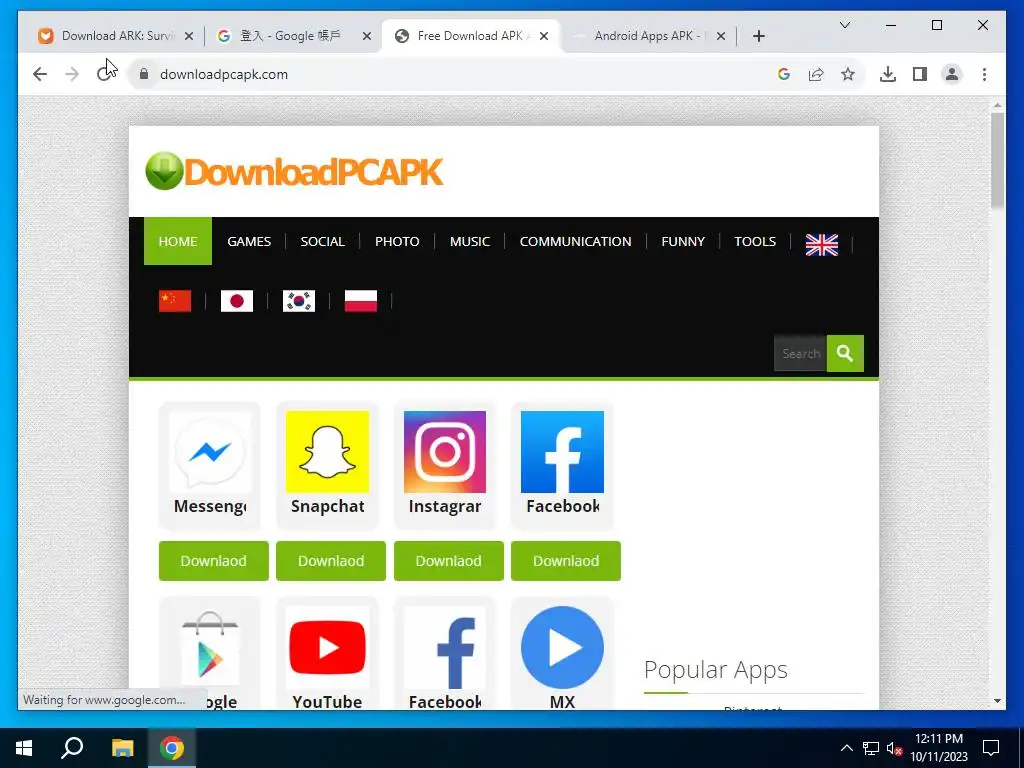Open the first-row Facebook app icon
1024x768 pixels.
pyautogui.click(x=562, y=452)
